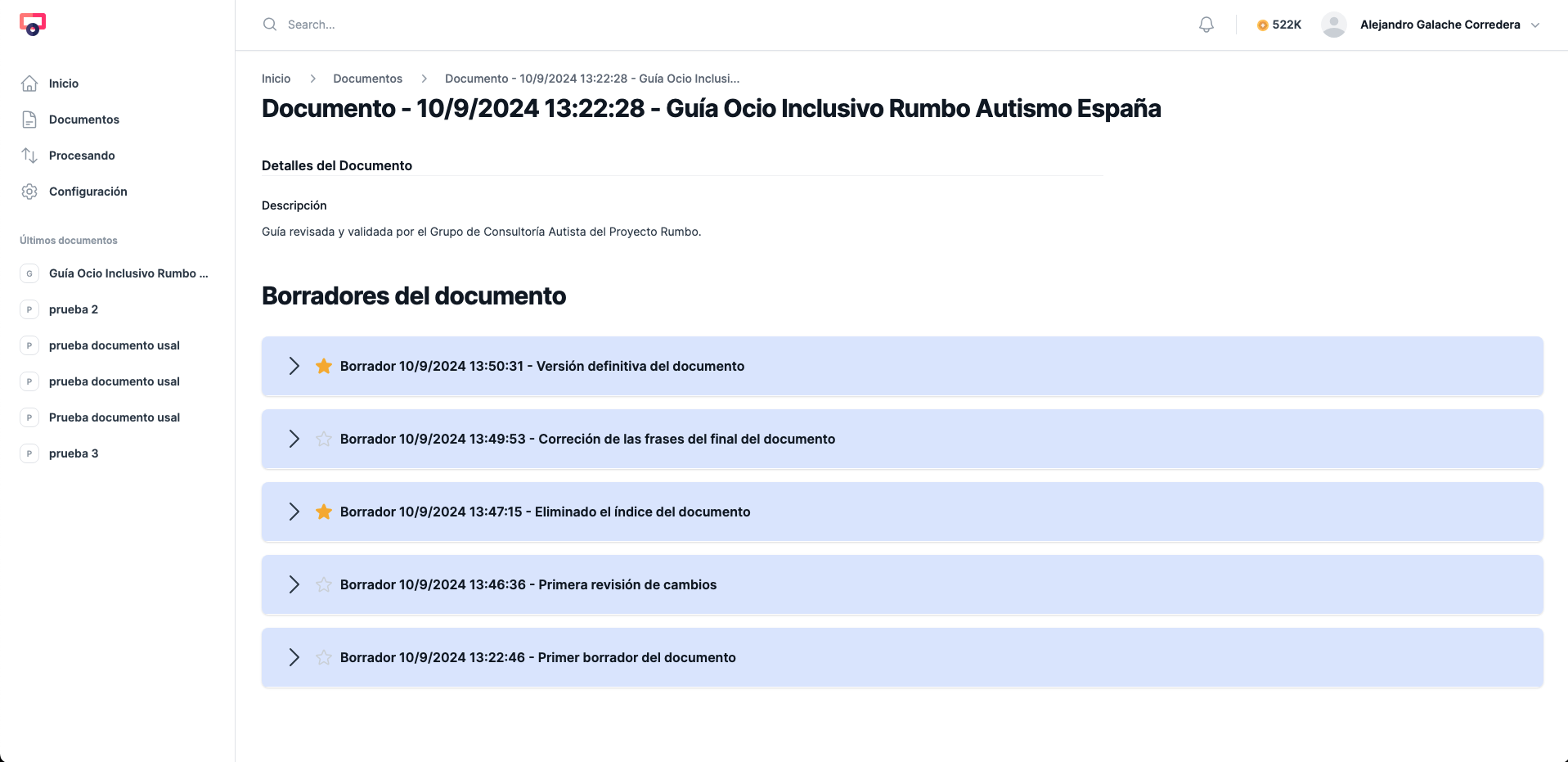The height and width of the screenshot is (762, 1568).
Task: Unstar the Eliminado el índice draft
Action: point(323,512)
